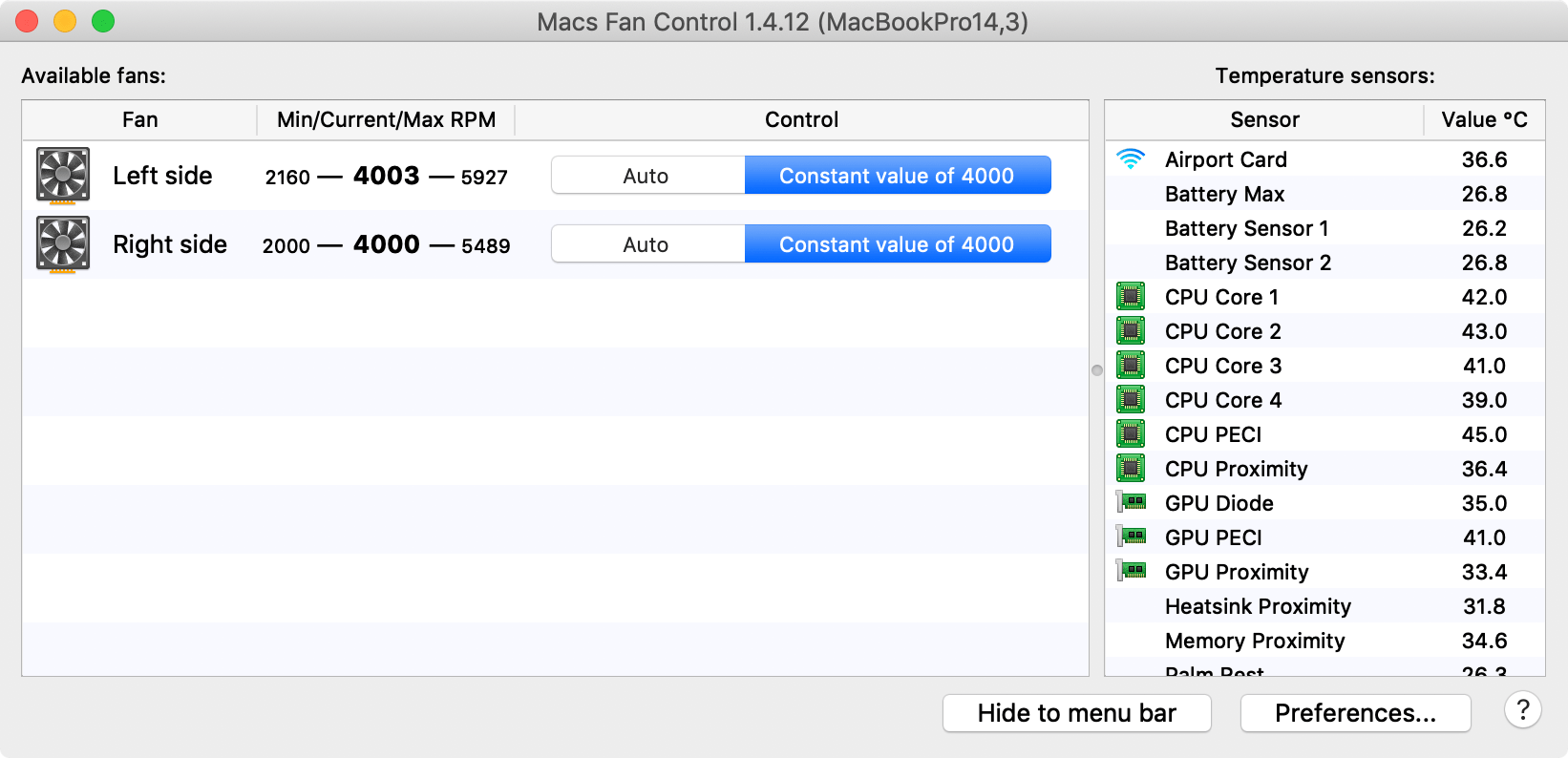Image resolution: width=1568 pixels, height=758 pixels.
Task: Click the CPU Core 4 chip icon
Action: 1131,400
